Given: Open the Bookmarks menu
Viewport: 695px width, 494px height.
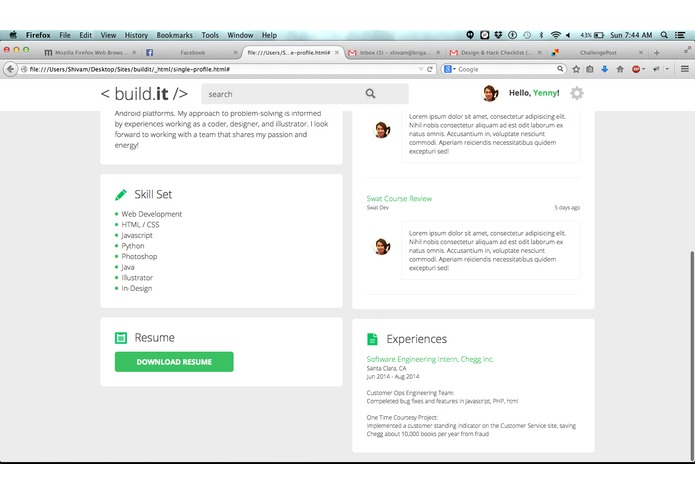Looking at the screenshot, I should pos(174,35).
